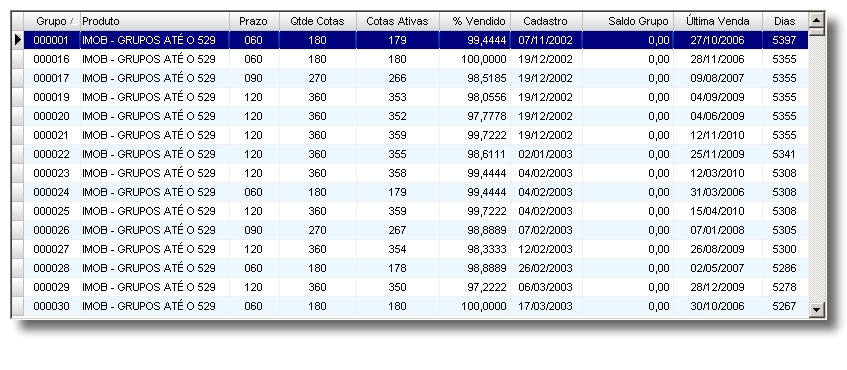
Task: Click % Vendido value 98,0556
Action: point(487,97)
